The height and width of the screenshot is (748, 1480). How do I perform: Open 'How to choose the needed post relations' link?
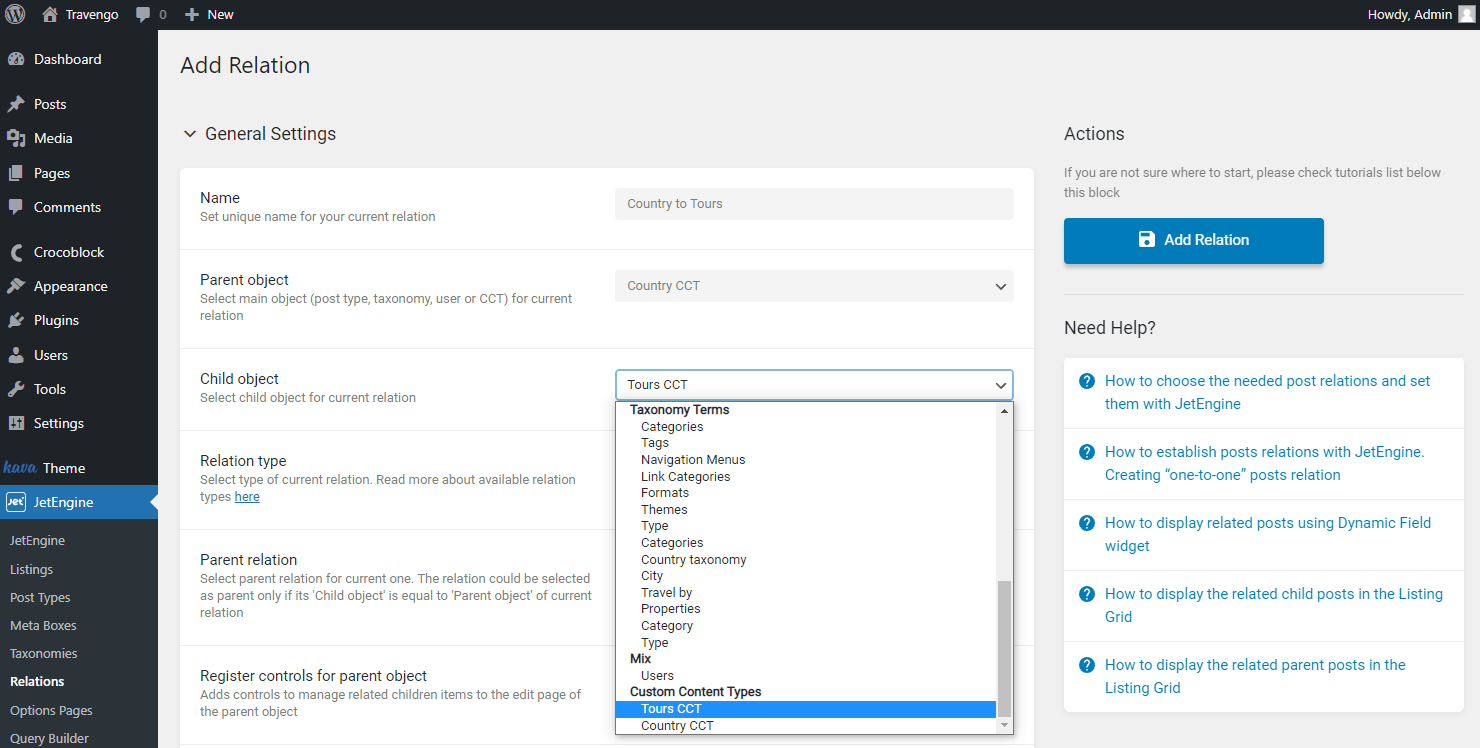click(1268, 393)
